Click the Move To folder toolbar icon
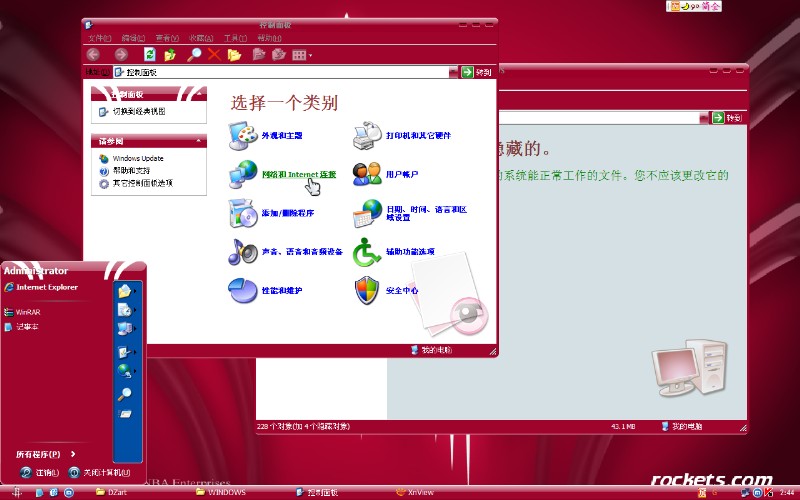This screenshot has height=500, width=800. 259,54
